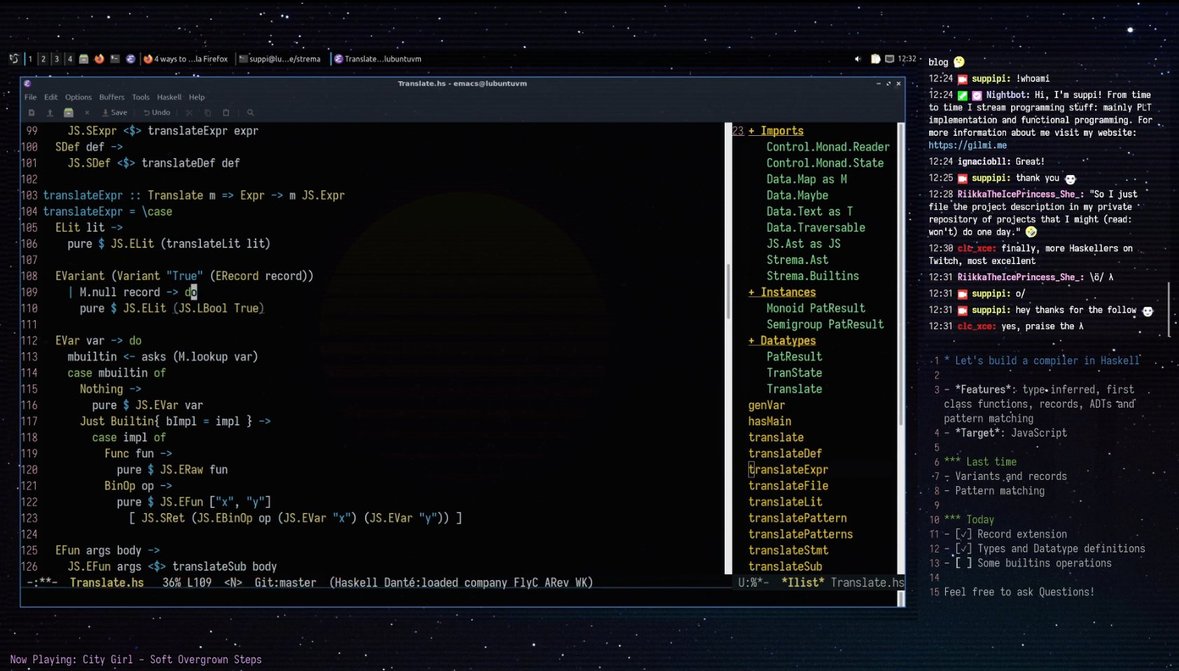This screenshot has height=671, width=1179.
Task: Toggle the 'Record extension' checkbox
Action: pyautogui.click(x=963, y=534)
